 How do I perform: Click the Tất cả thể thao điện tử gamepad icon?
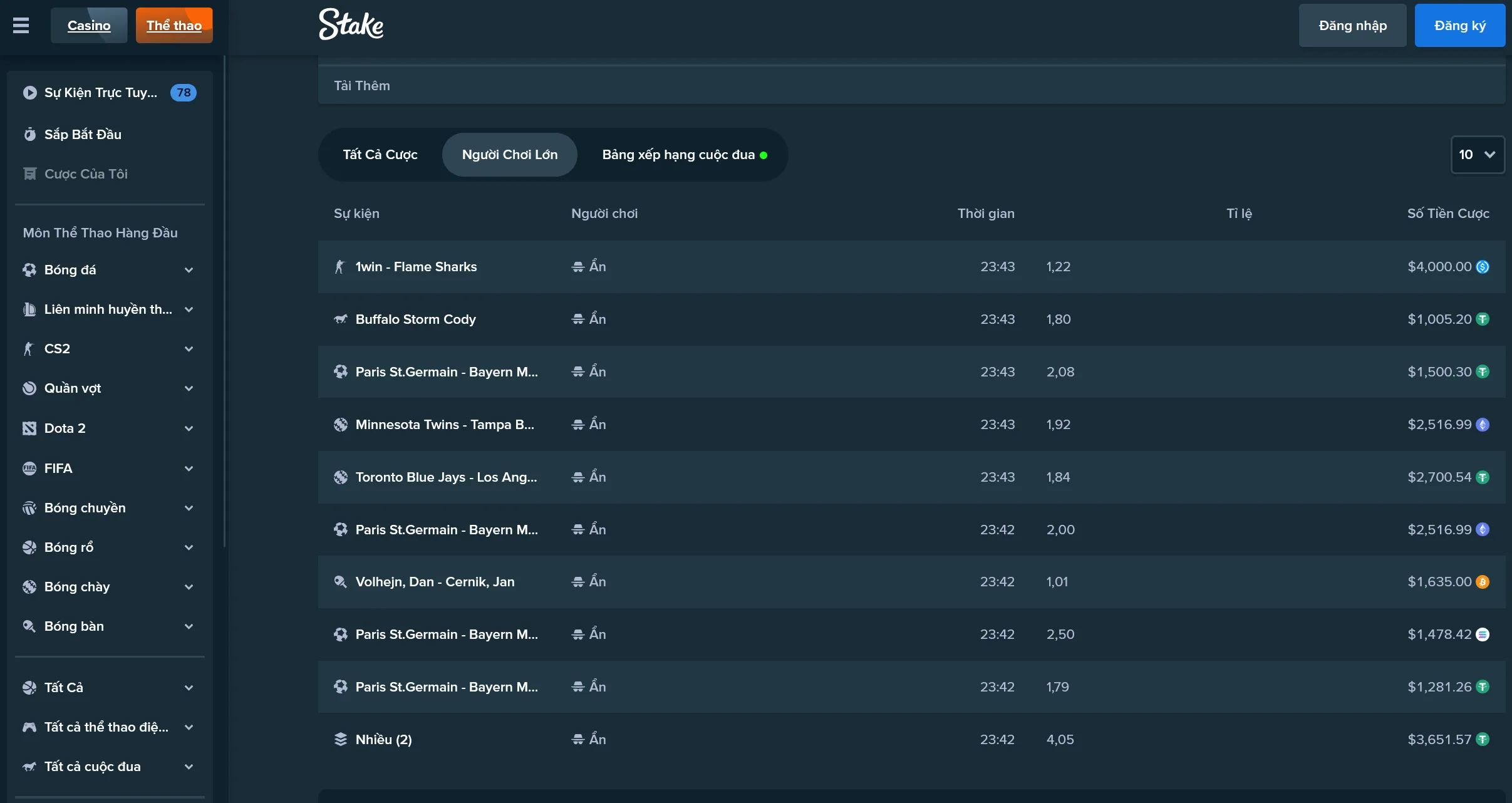pyautogui.click(x=29, y=727)
